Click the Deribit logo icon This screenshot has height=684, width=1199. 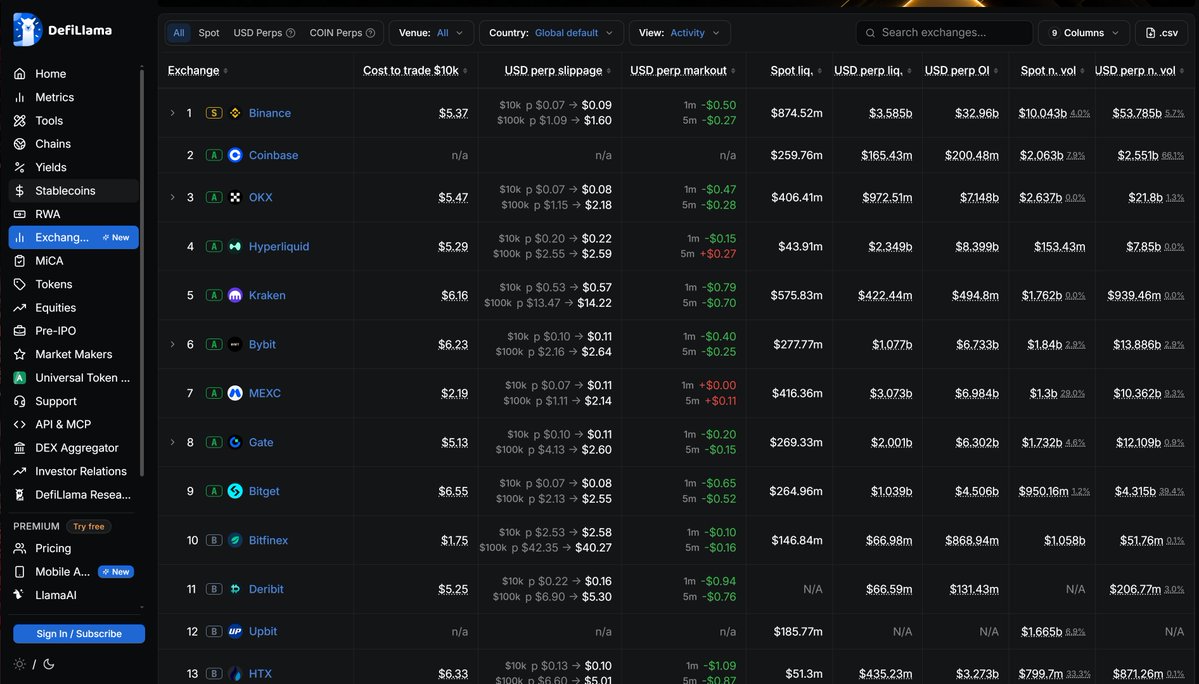(x=235, y=588)
